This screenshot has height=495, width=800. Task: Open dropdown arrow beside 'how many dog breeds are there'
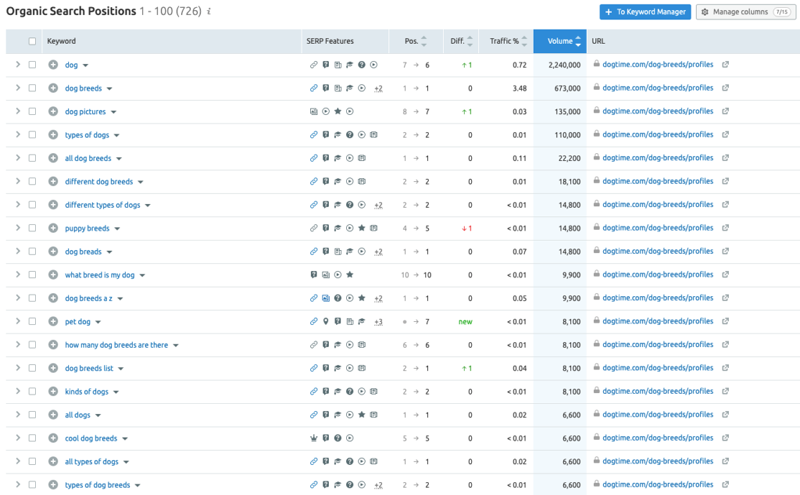coord(176,345)
